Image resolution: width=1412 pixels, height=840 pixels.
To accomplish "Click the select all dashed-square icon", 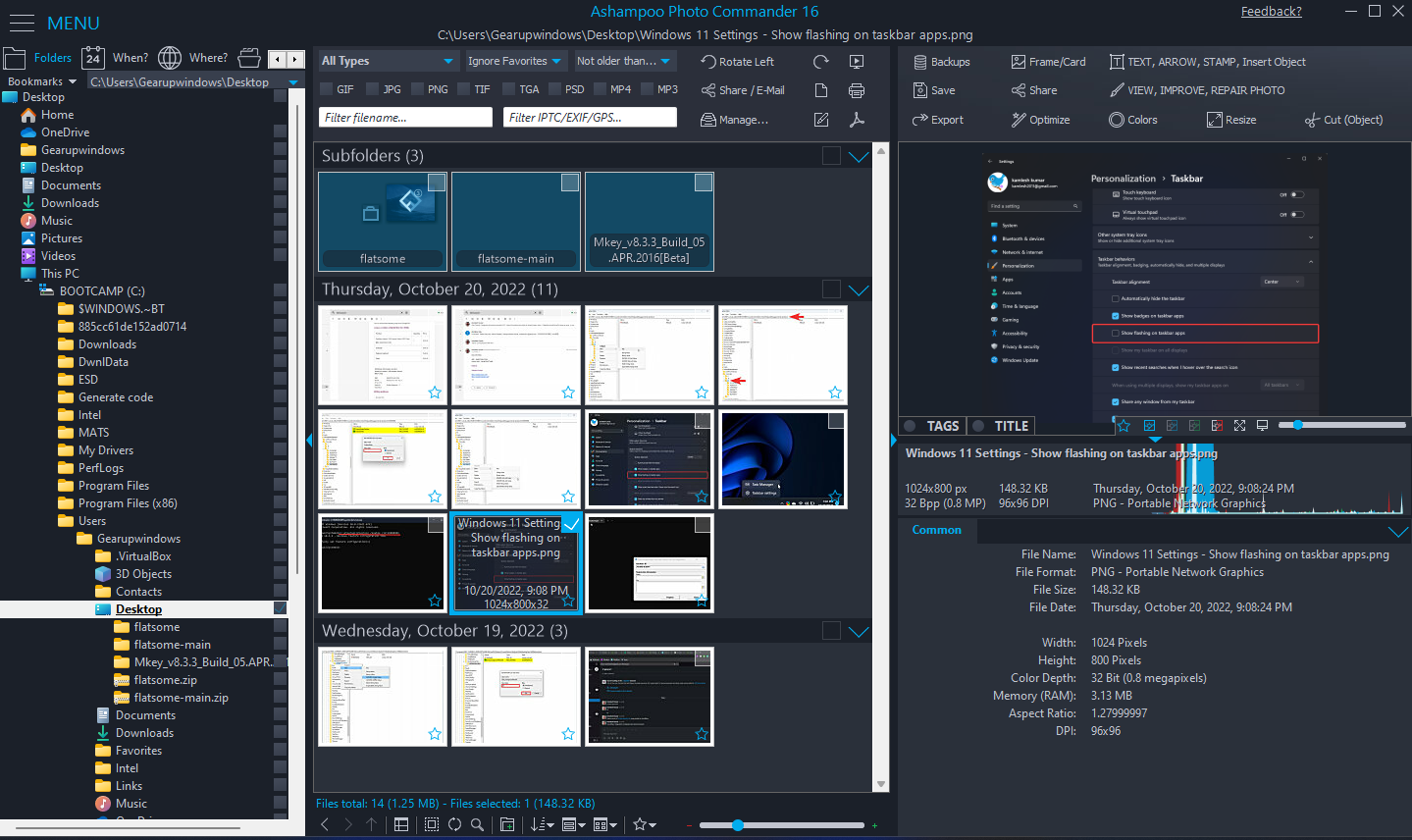I will pyautogui.click(x=432, y=824).
